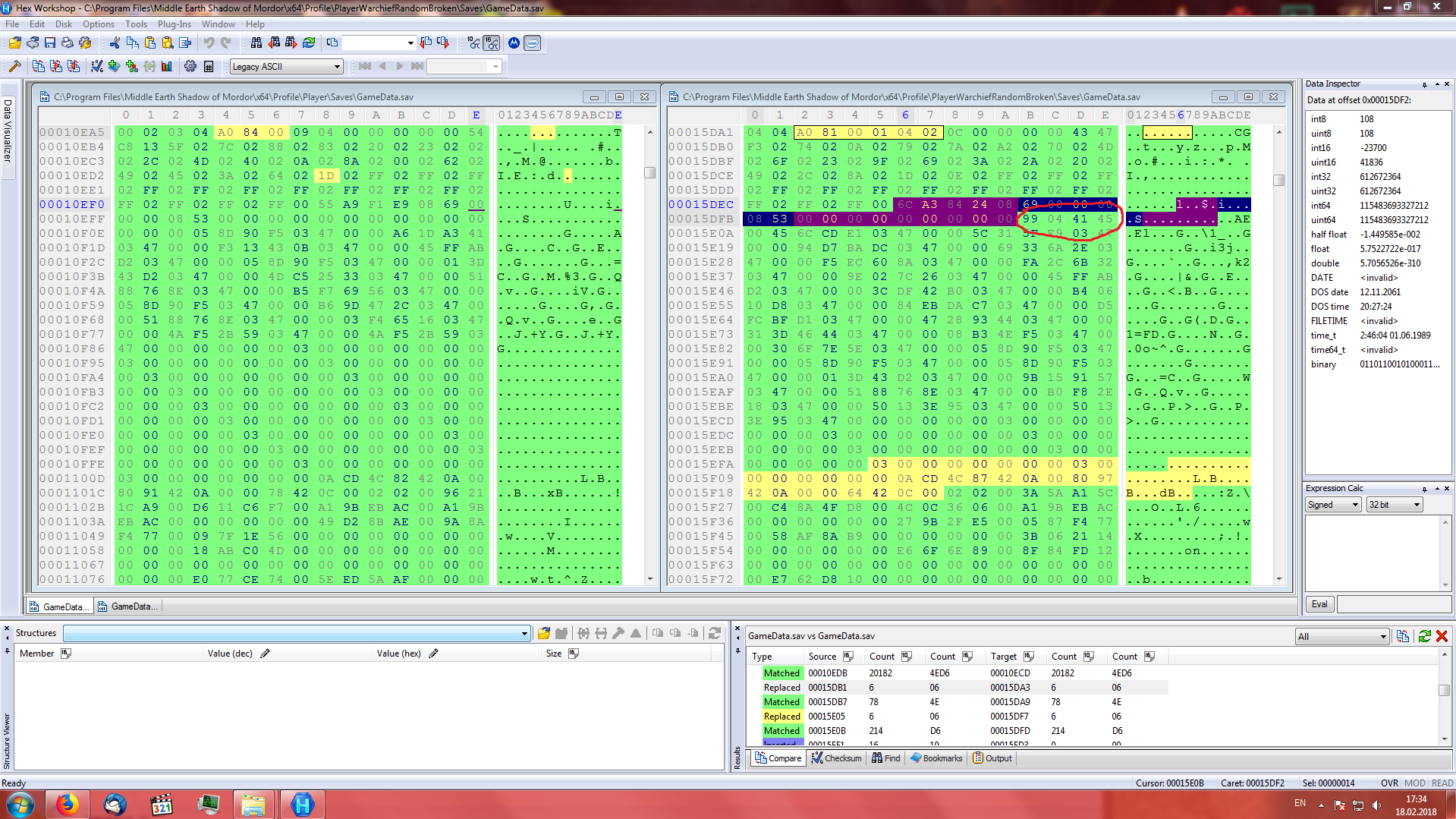1456x819 pixels.
Task: Switch to the Output results tab
Action: point(992,758)
